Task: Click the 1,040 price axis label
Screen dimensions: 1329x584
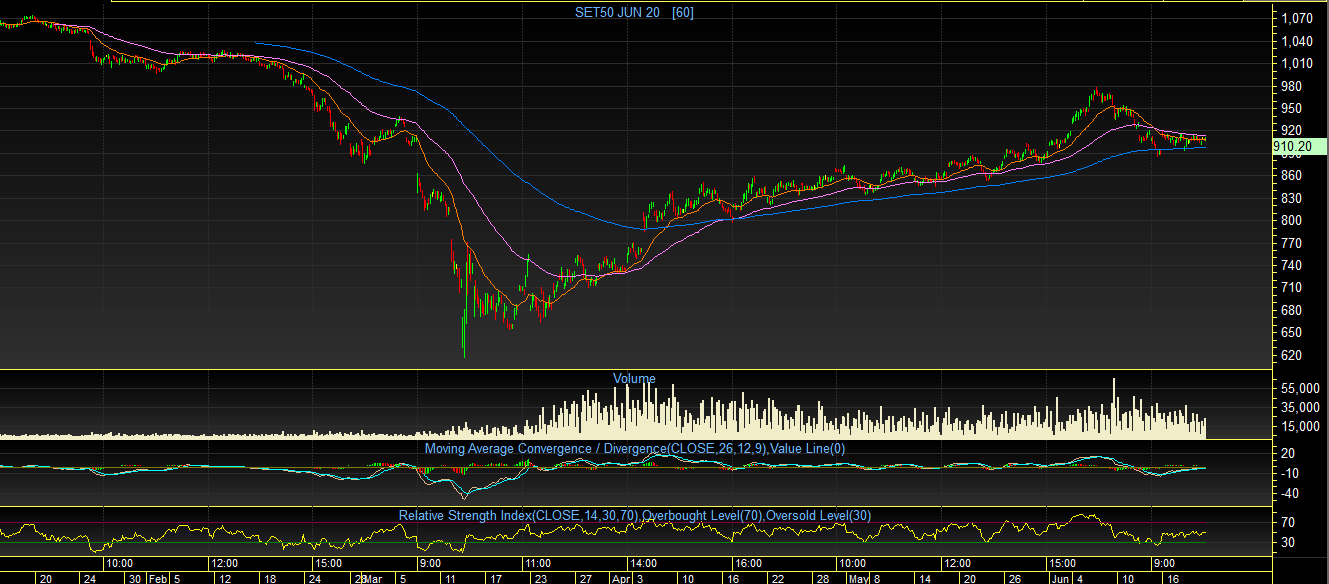Action: point(1297,41)
